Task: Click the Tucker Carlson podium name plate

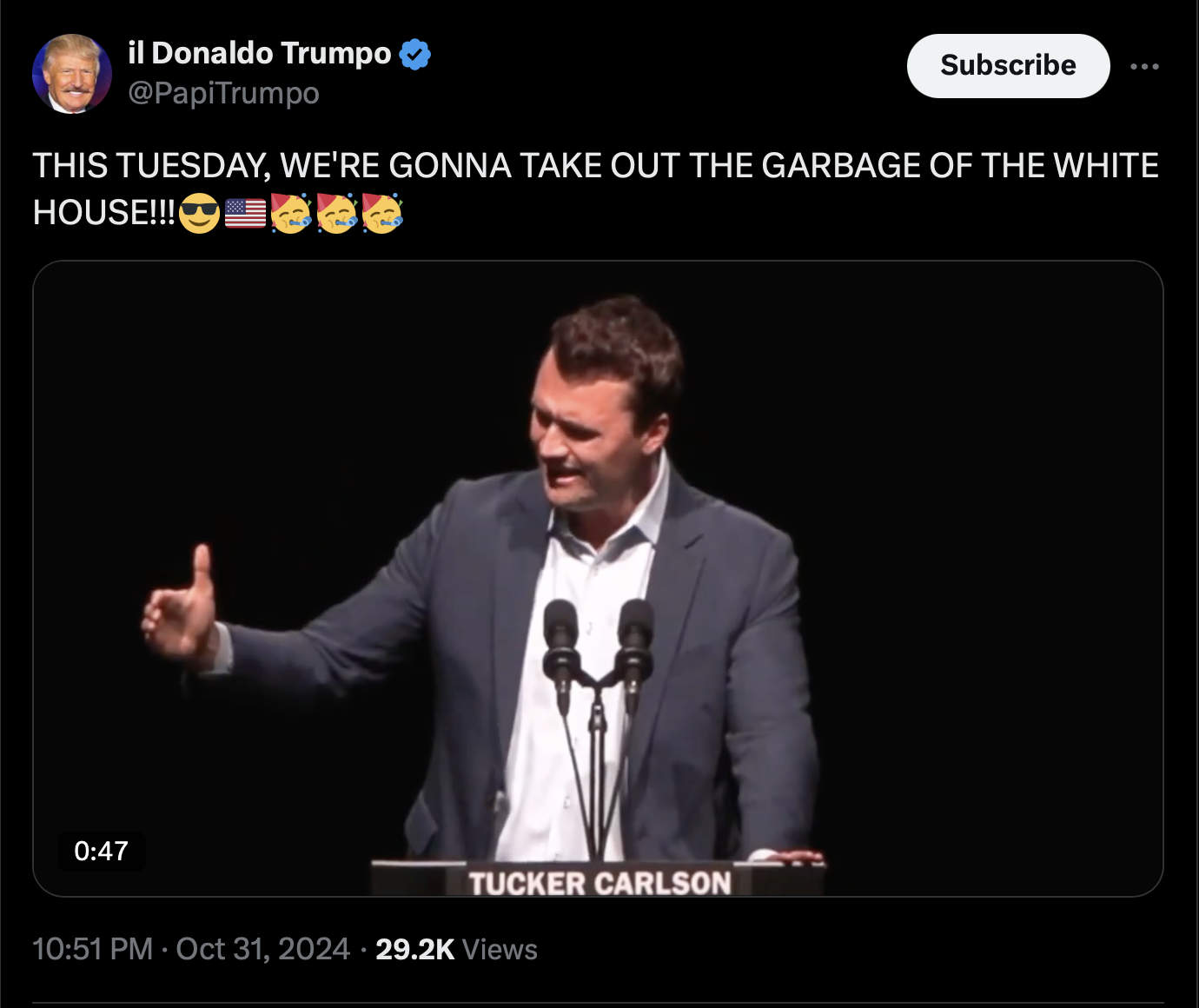Action: coord(599,883)
